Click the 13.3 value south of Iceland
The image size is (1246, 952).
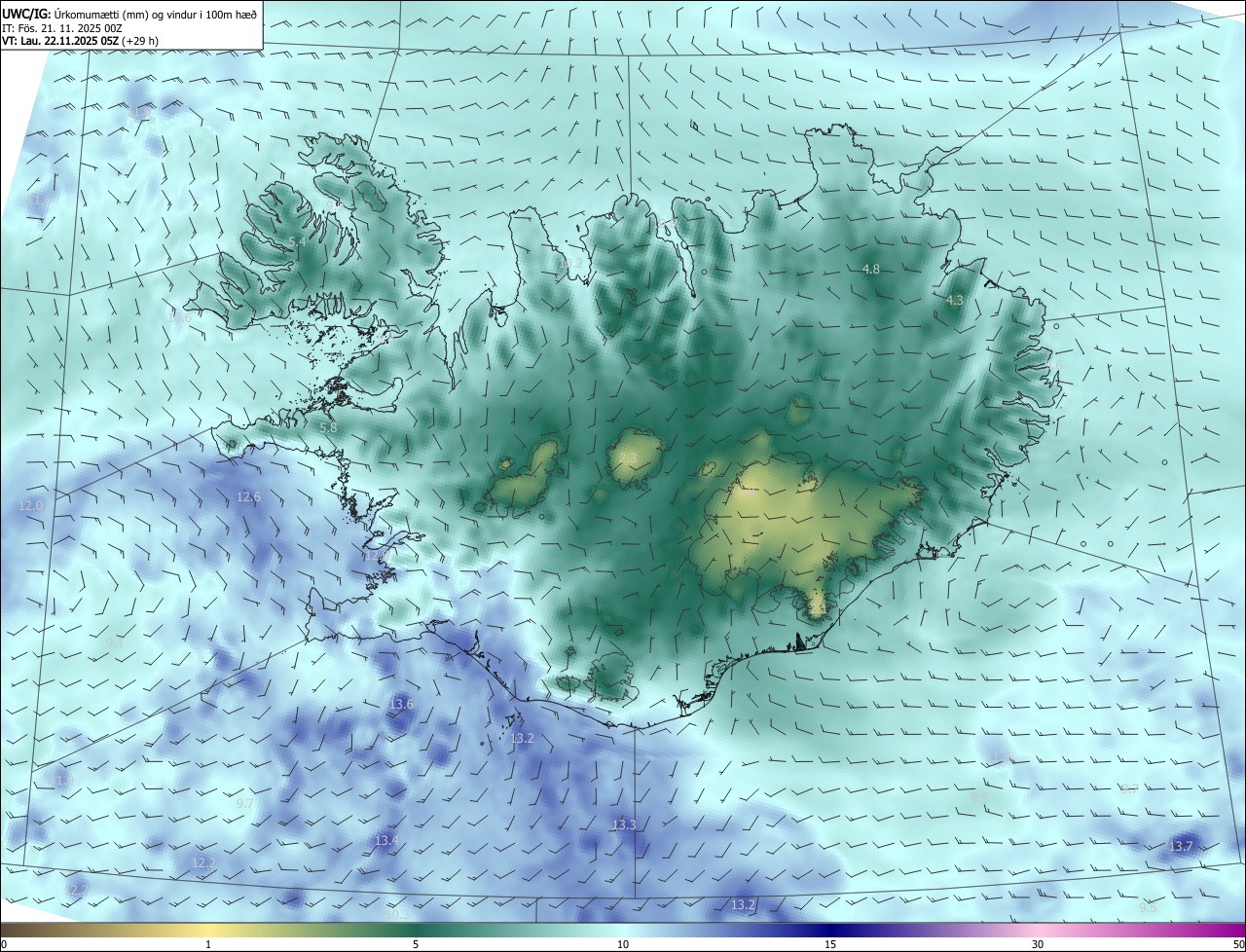624,824
